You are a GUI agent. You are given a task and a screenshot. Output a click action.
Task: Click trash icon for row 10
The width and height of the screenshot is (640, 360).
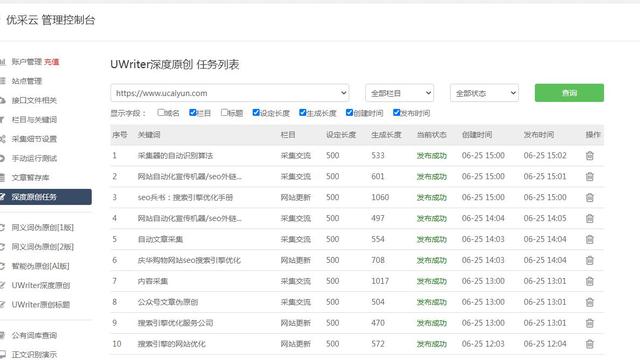(589, 344)
